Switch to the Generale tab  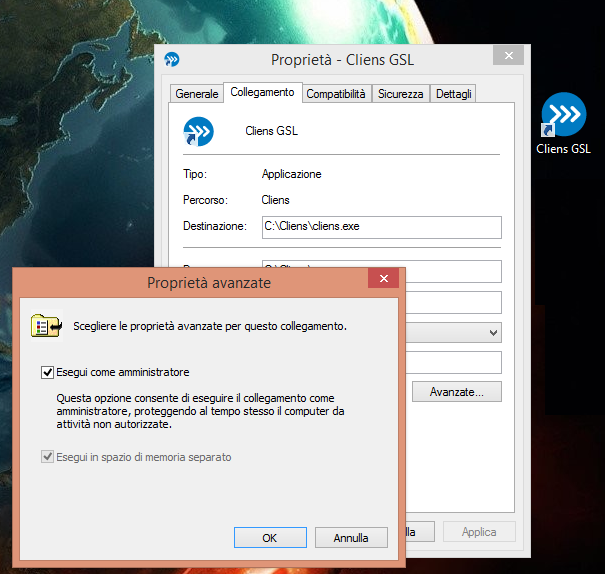pyautogui.click(x=196, y=94)
